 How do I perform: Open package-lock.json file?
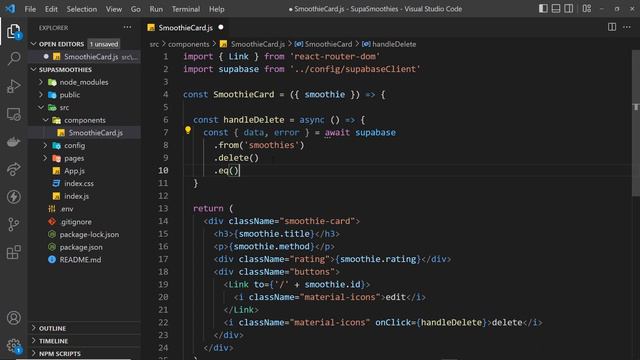click(x=89, y=234)
